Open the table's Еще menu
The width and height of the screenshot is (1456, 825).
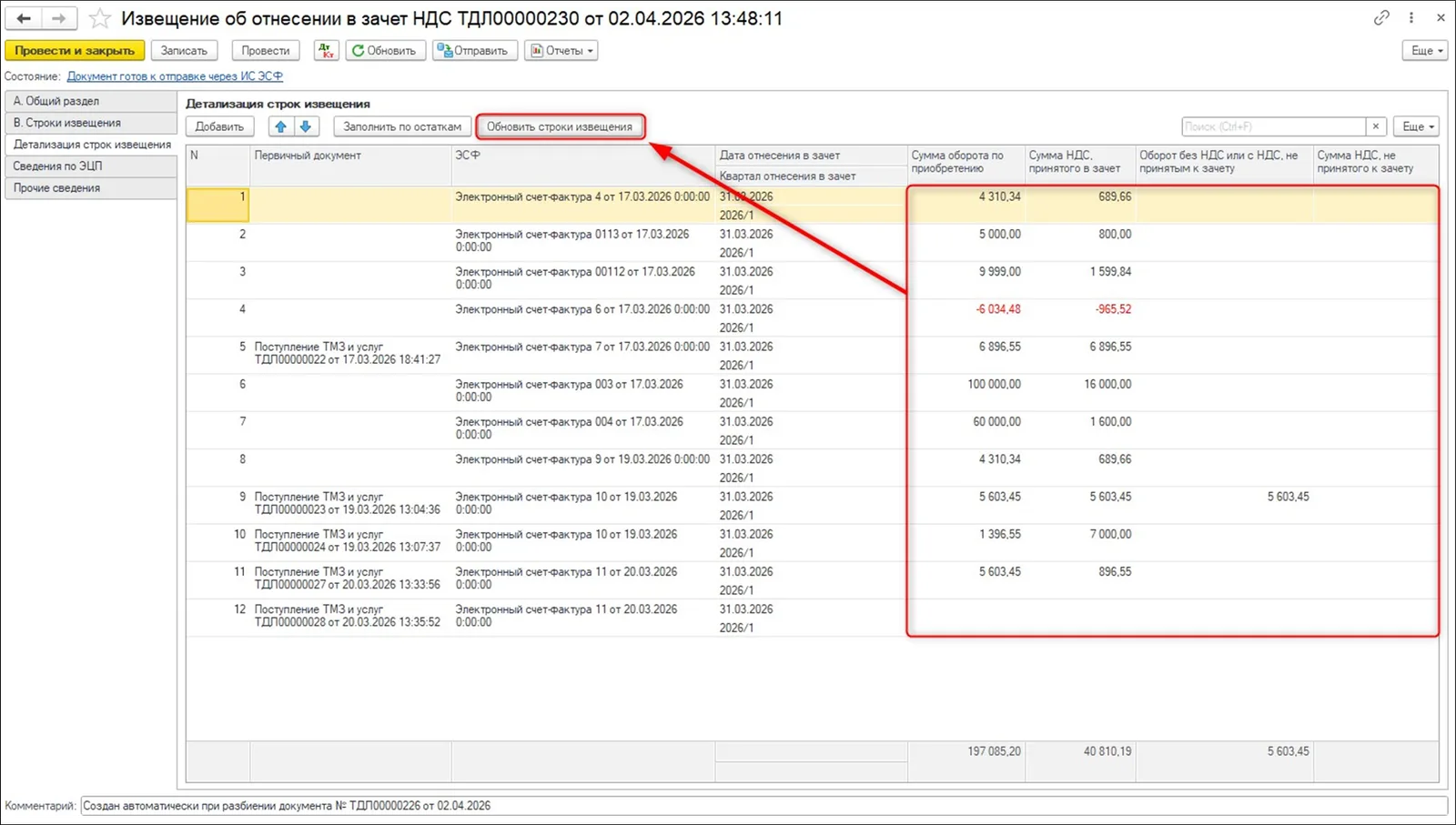click(x=1416, y=126)
